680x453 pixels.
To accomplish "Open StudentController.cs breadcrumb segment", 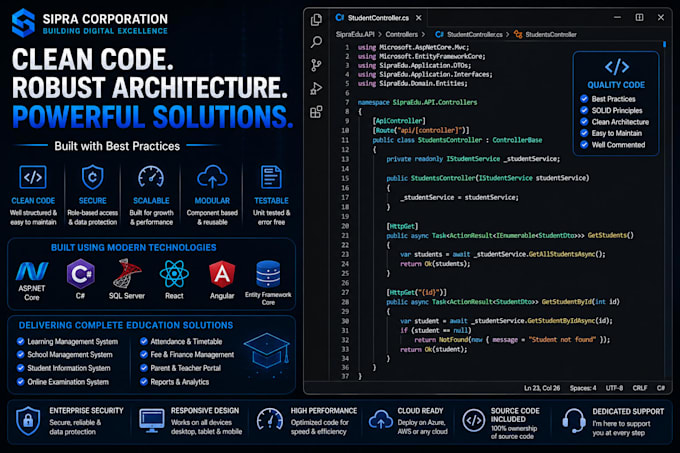I will 469,34.
